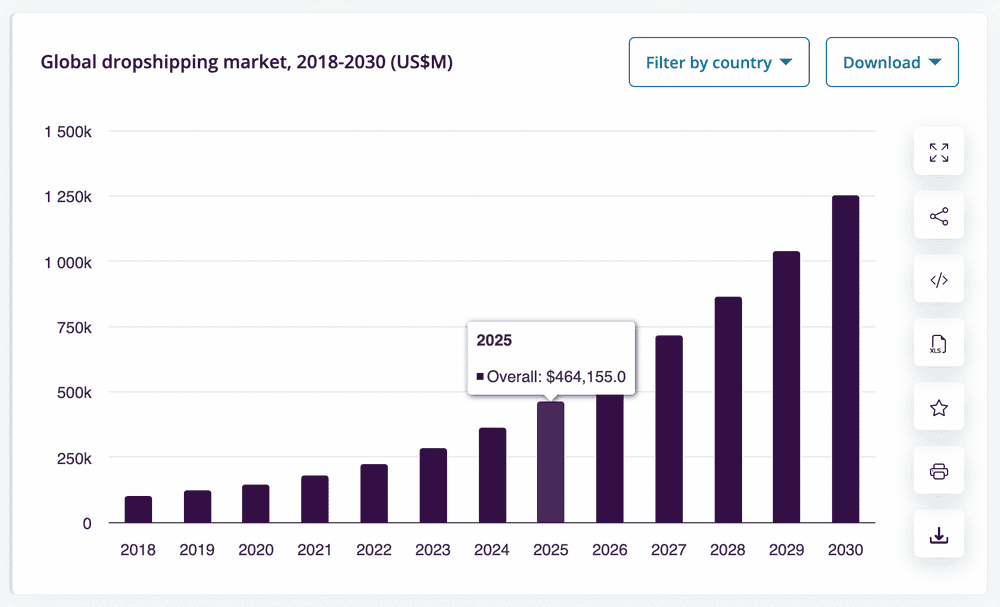Expand the Download dropdown menu
The width and height of the screenshot is (1000, 607).
[x=892, y=62]
